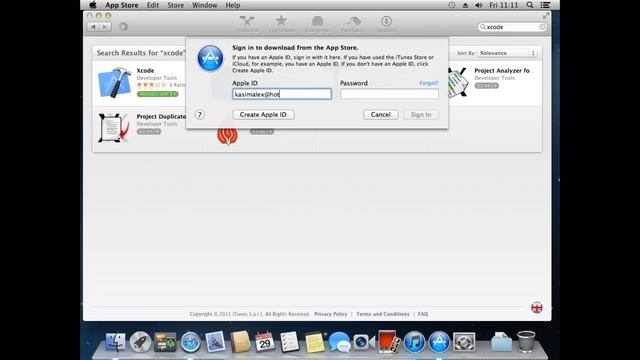The width and height of the screenshot is (640, 360).
Task: Click the Forgot? password link
Action: tap(429, 83)
